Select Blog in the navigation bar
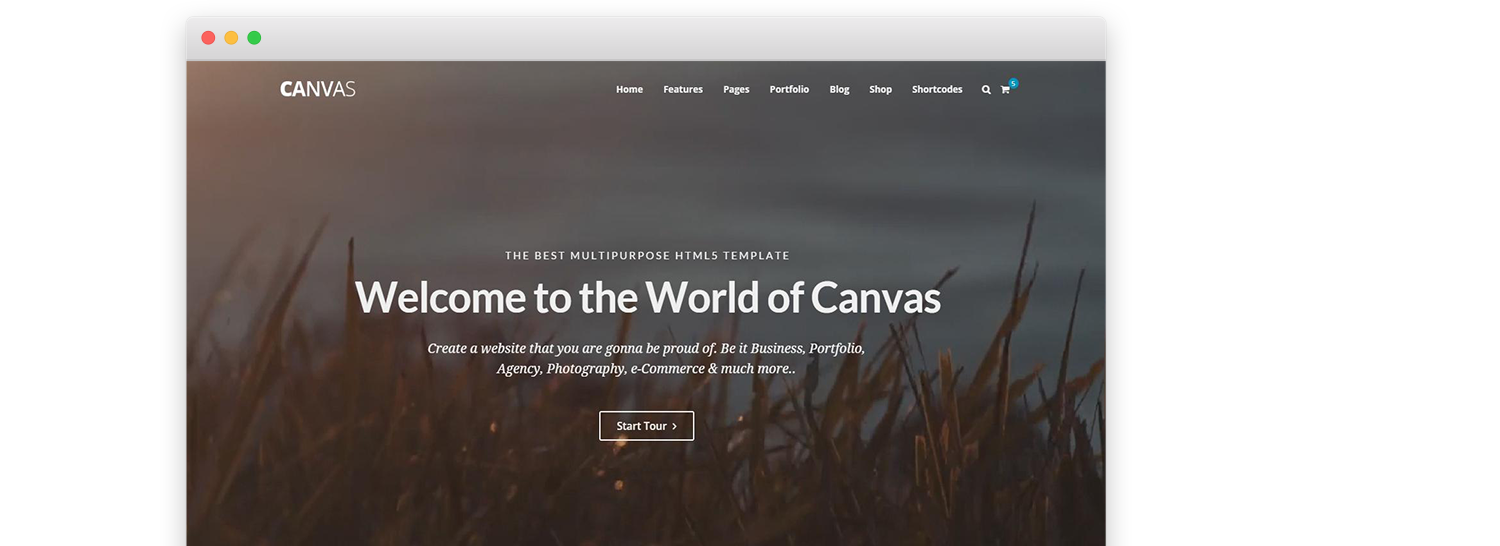Image resolution: width=1500 pixels, height=546 pixels. (x=839, y=90)
